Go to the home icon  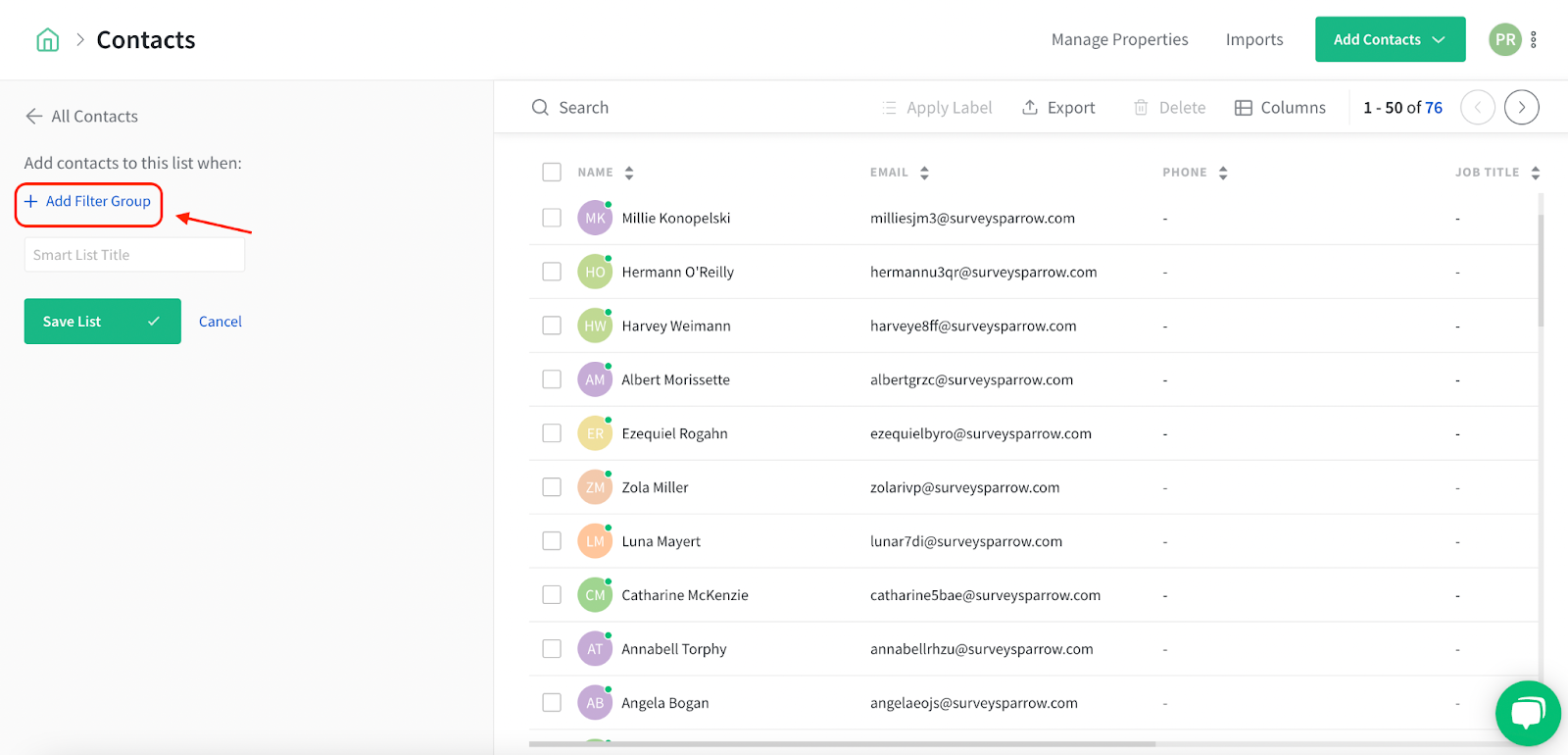47,40
